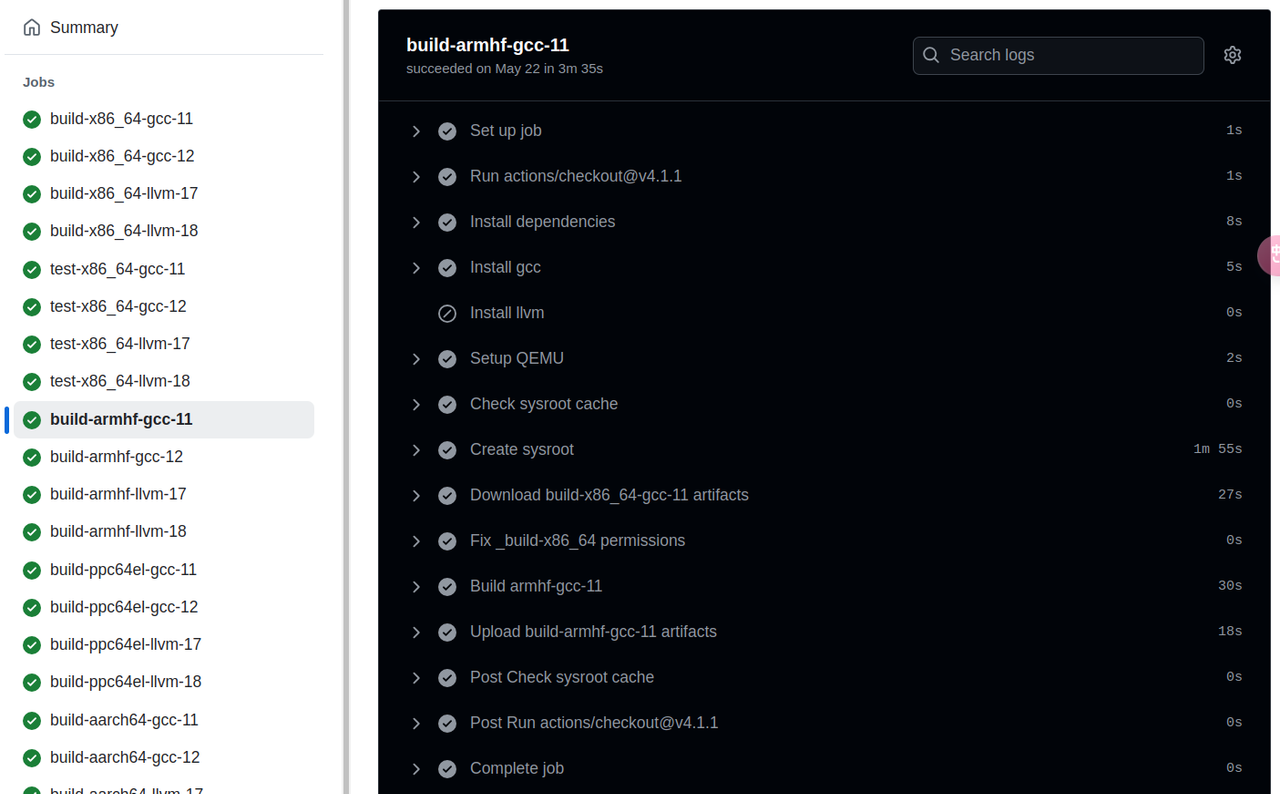
Task: Click the magnifier icon in Search logs
Action: pos(930,55)
